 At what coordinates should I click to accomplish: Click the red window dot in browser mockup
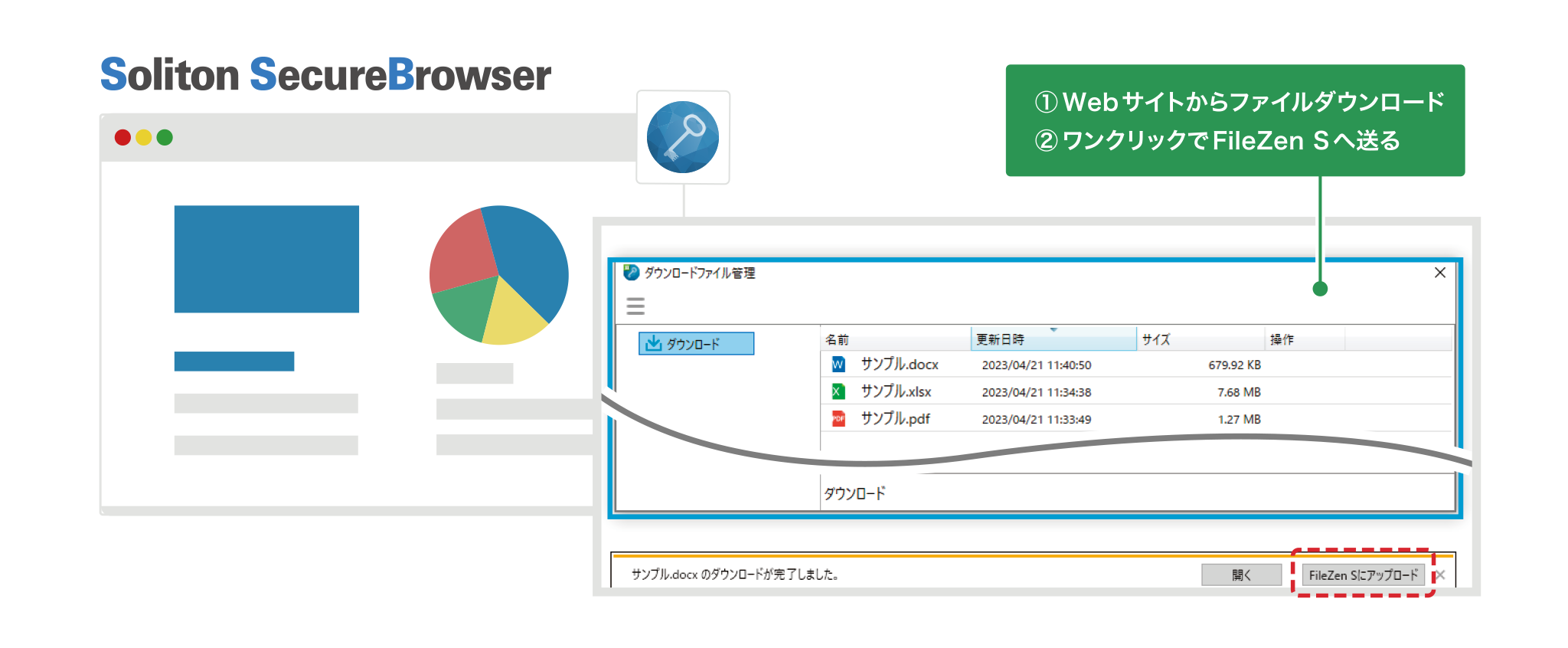[122, 137]
